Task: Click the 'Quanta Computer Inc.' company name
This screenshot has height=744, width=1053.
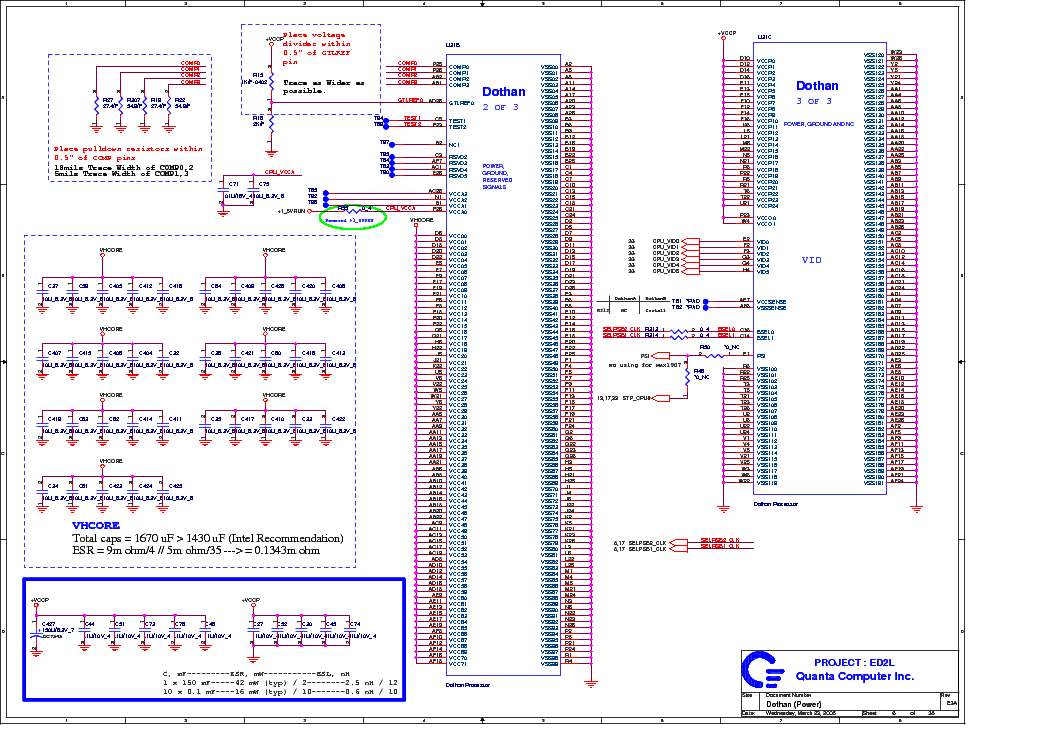Action: [x=855, y=676]
